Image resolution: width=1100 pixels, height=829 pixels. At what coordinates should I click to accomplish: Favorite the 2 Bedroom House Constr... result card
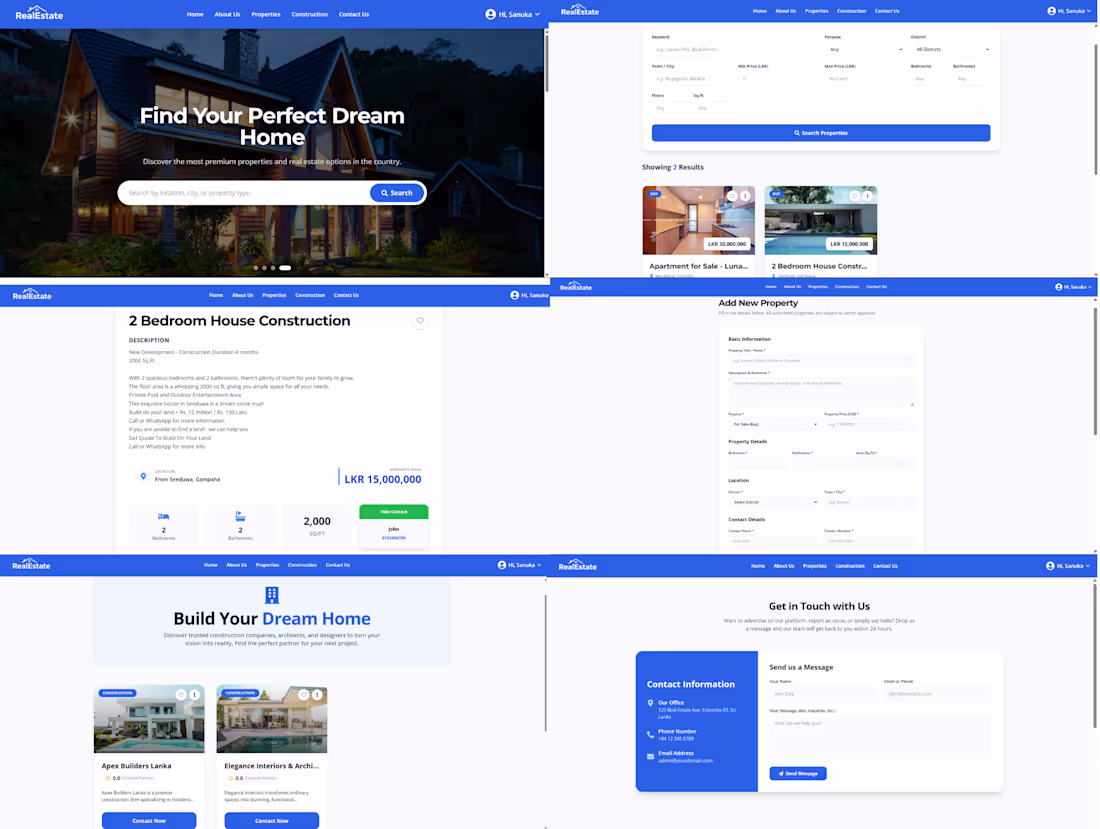pyautogui.click(x=854, y=196)
